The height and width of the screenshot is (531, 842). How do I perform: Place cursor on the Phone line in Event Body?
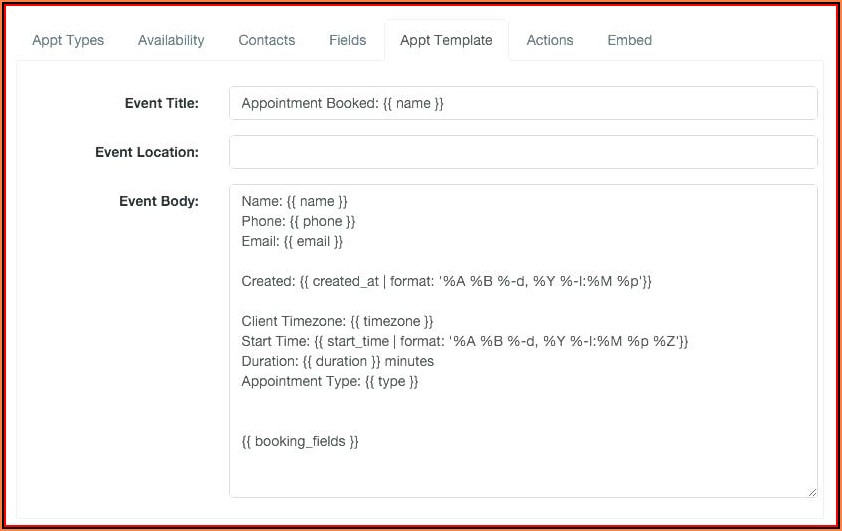(x=298, y=221)
